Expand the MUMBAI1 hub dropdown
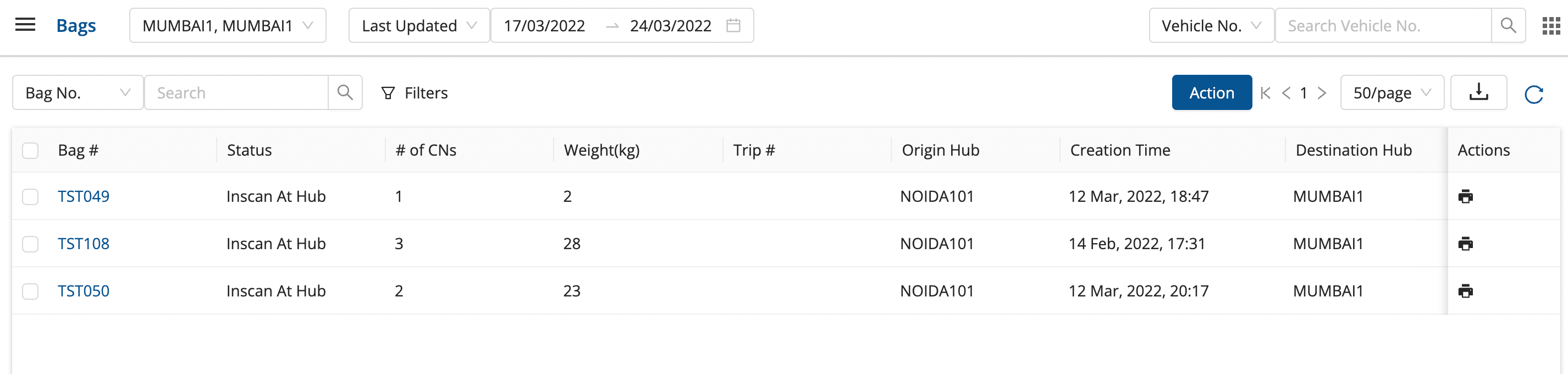 point(227,26)
